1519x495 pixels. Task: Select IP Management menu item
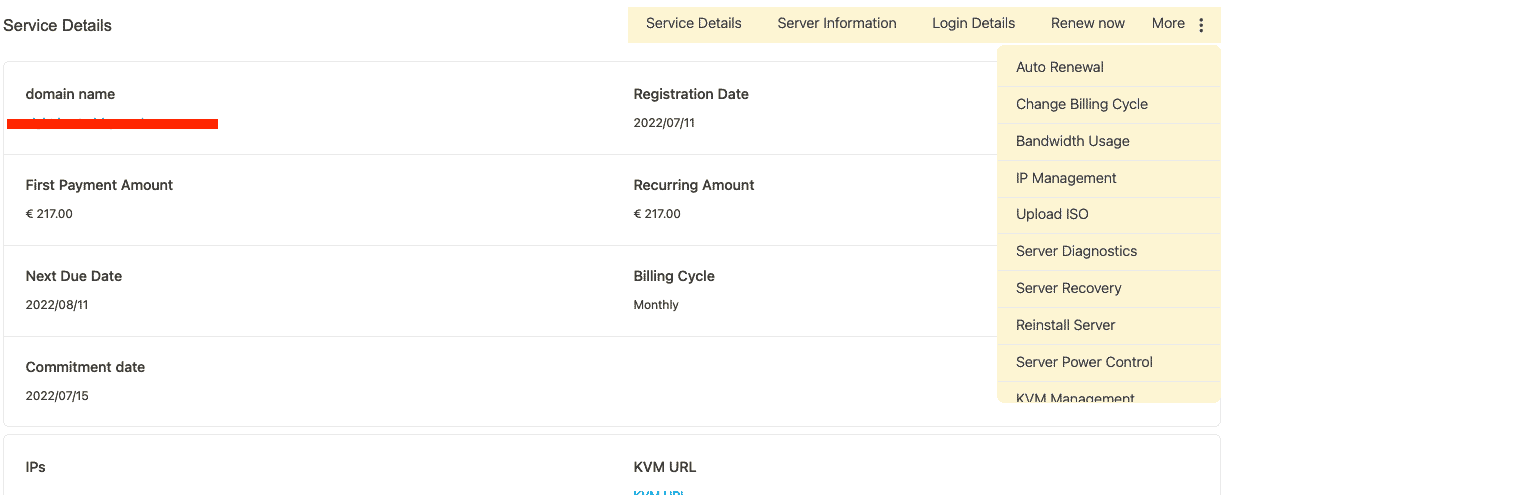(x=1065, y=179)
